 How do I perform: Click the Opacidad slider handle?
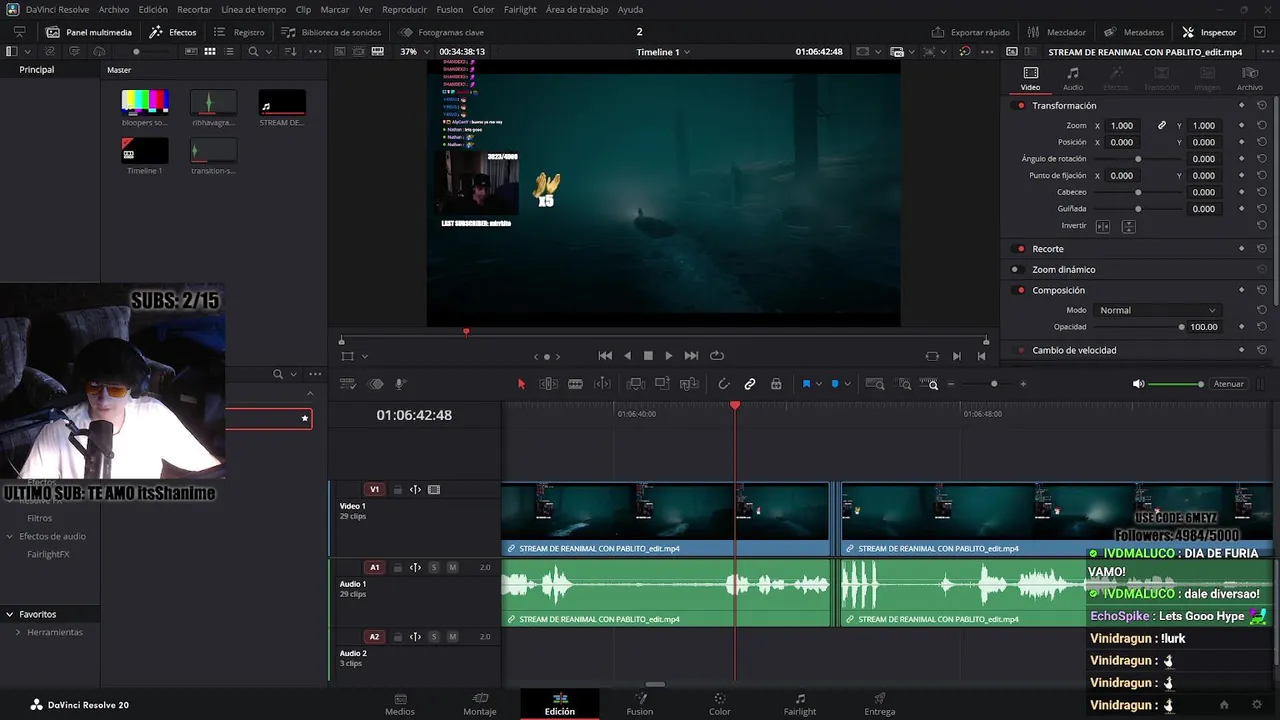1181,327
